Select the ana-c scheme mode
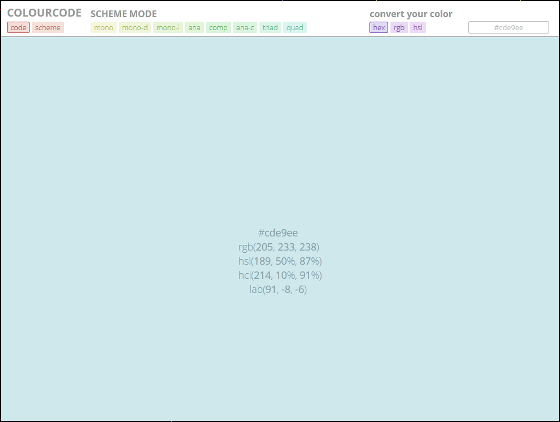Viewport: 560px width, 422px height. point(245,27)
